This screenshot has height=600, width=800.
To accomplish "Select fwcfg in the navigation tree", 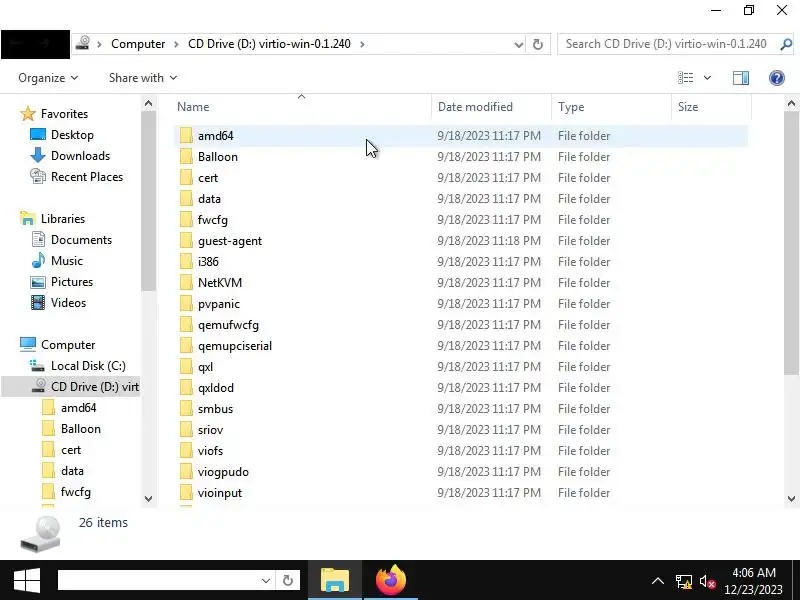I will click(76, 492).
